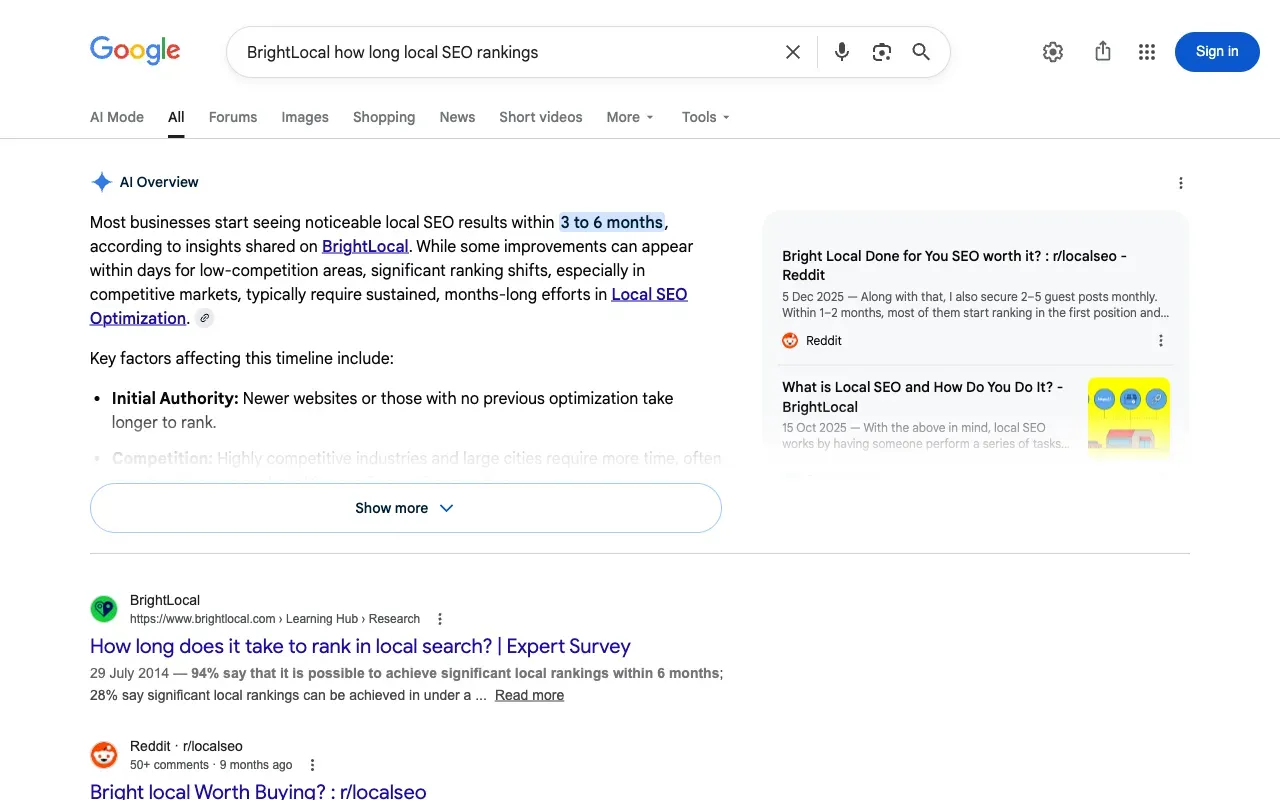Expand AI Overview with Show more
Viewport: 1280px width, 800px height.
coord(406,508)
